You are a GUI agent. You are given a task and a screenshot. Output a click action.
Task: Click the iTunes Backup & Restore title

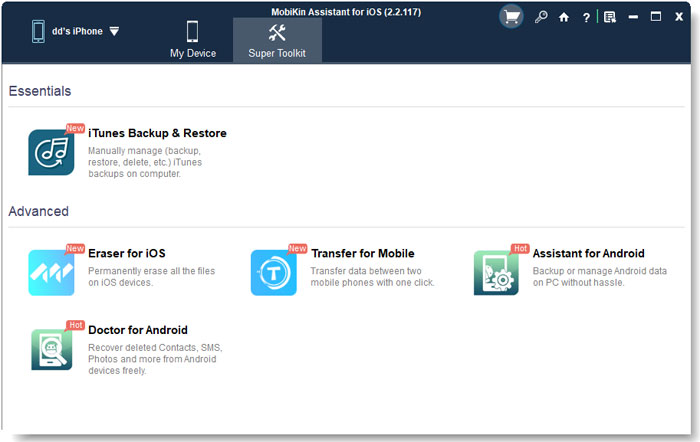(x=157, y=133)
